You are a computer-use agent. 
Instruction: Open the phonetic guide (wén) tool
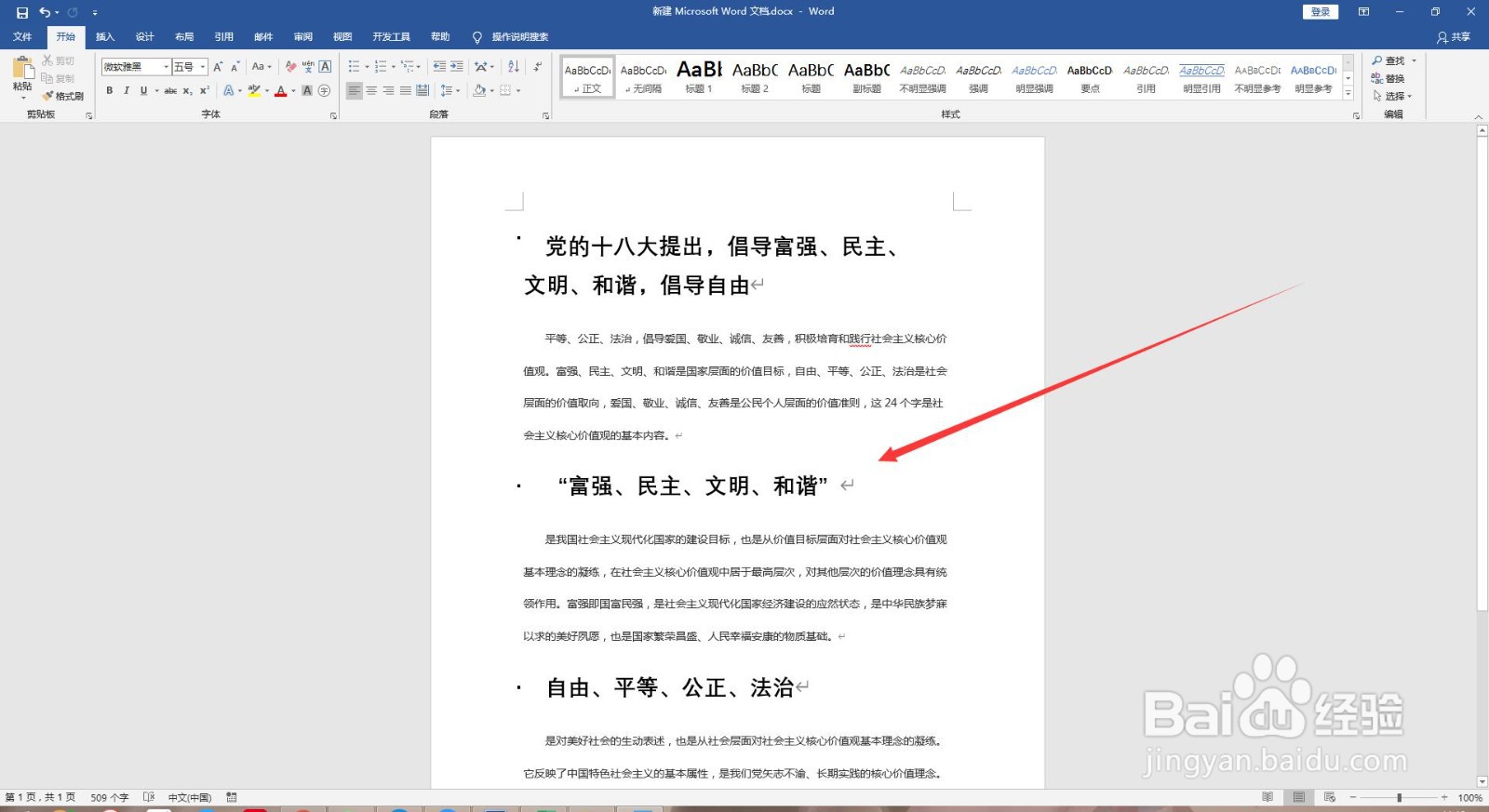(x=308, y=66)
